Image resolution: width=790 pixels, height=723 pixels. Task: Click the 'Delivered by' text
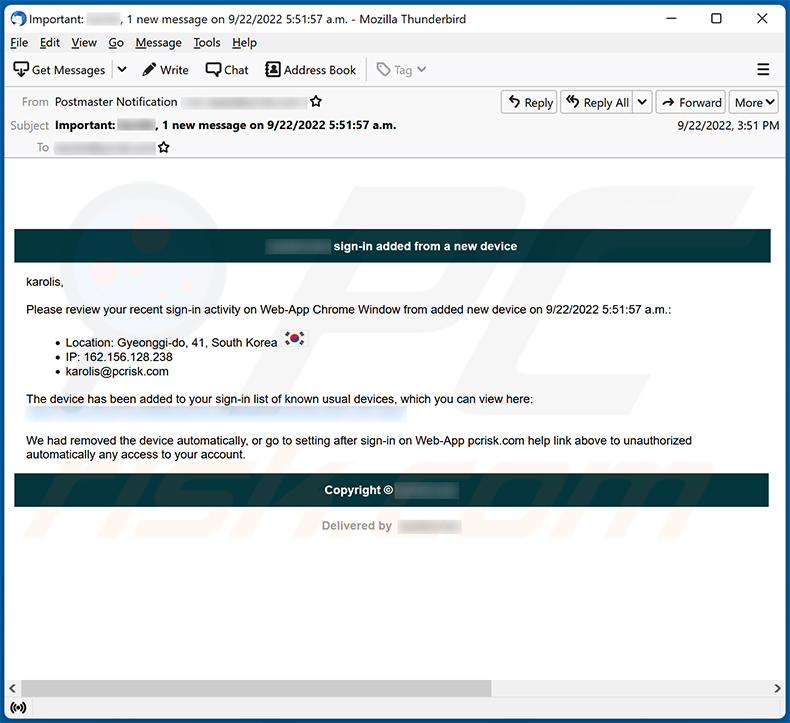357,526
